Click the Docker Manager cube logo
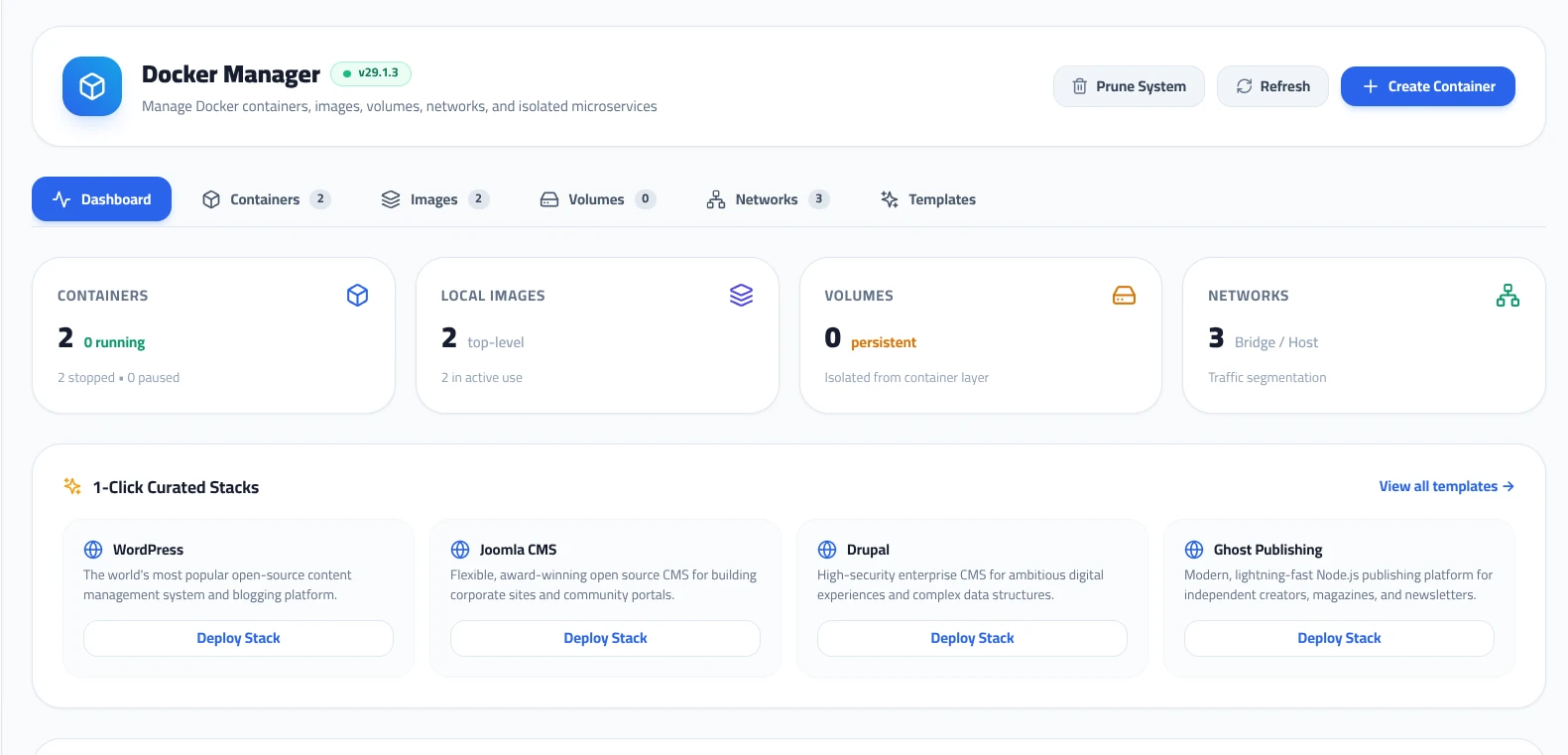Screen dimensions: 1568x755 [92, 86]
